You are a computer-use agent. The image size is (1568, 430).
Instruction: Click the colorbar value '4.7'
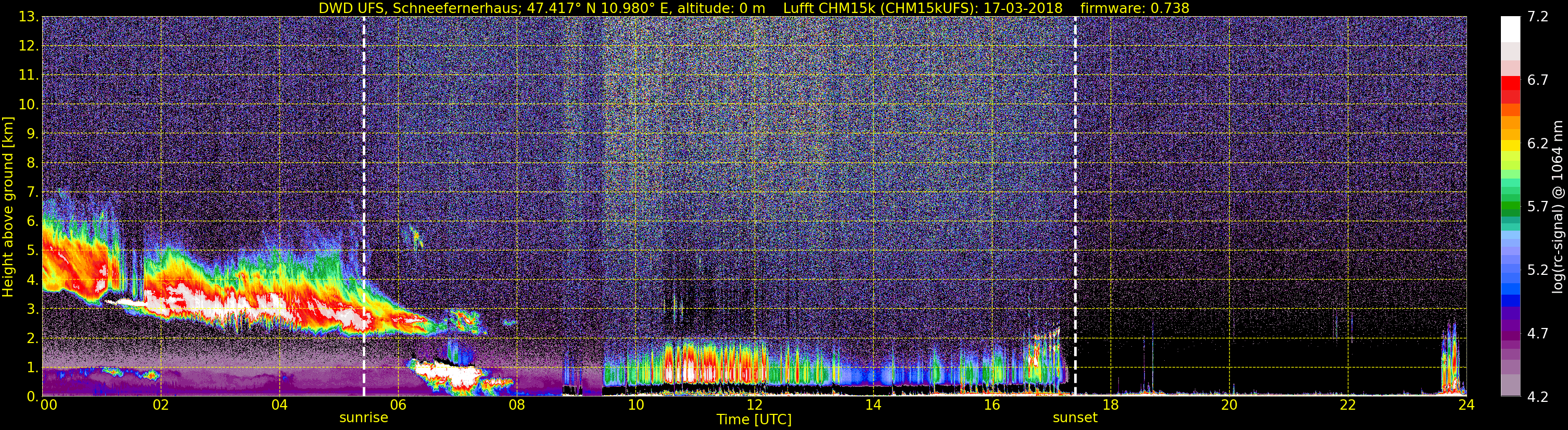tap(1538, 334)
